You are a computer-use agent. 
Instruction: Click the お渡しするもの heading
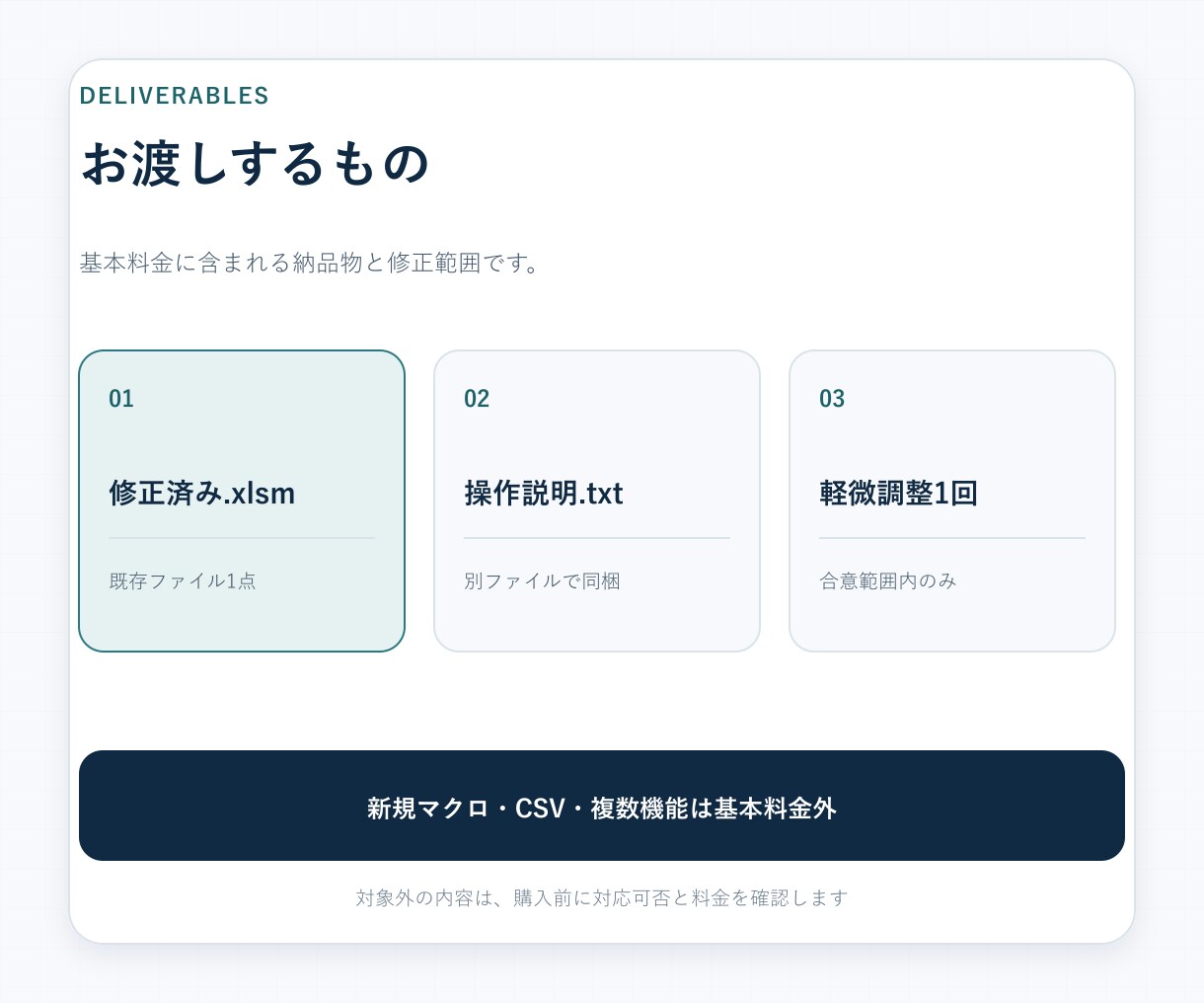[x=255, y=164]
